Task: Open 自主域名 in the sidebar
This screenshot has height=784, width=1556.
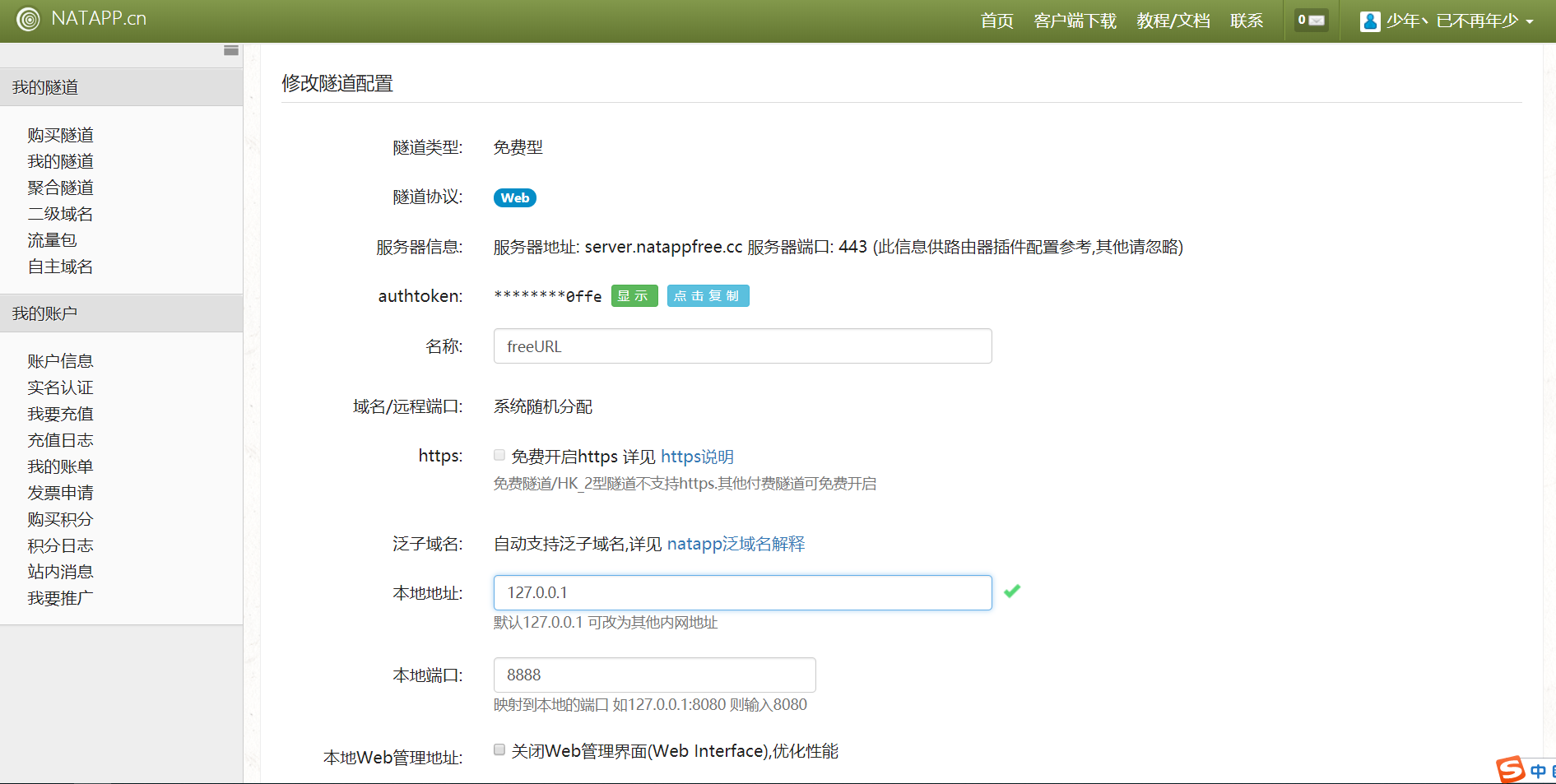Action: pyautogui.click(x=60, y=267)
